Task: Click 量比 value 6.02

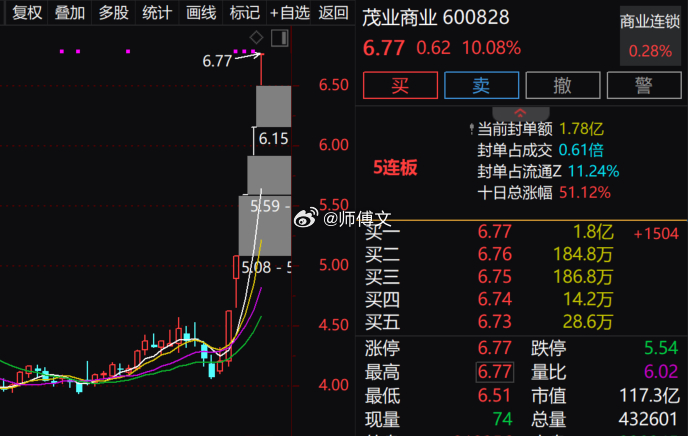Action: tap(661, 372)
